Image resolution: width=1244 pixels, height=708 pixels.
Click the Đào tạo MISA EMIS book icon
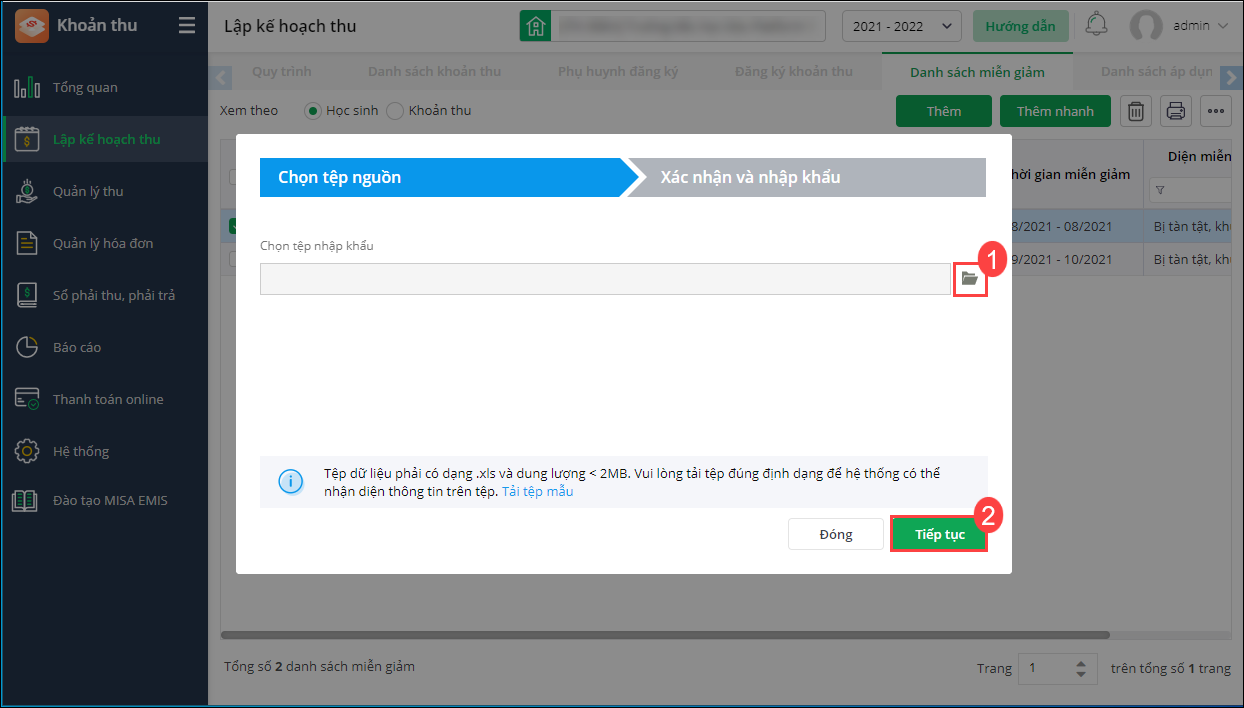tap(25, 501)
